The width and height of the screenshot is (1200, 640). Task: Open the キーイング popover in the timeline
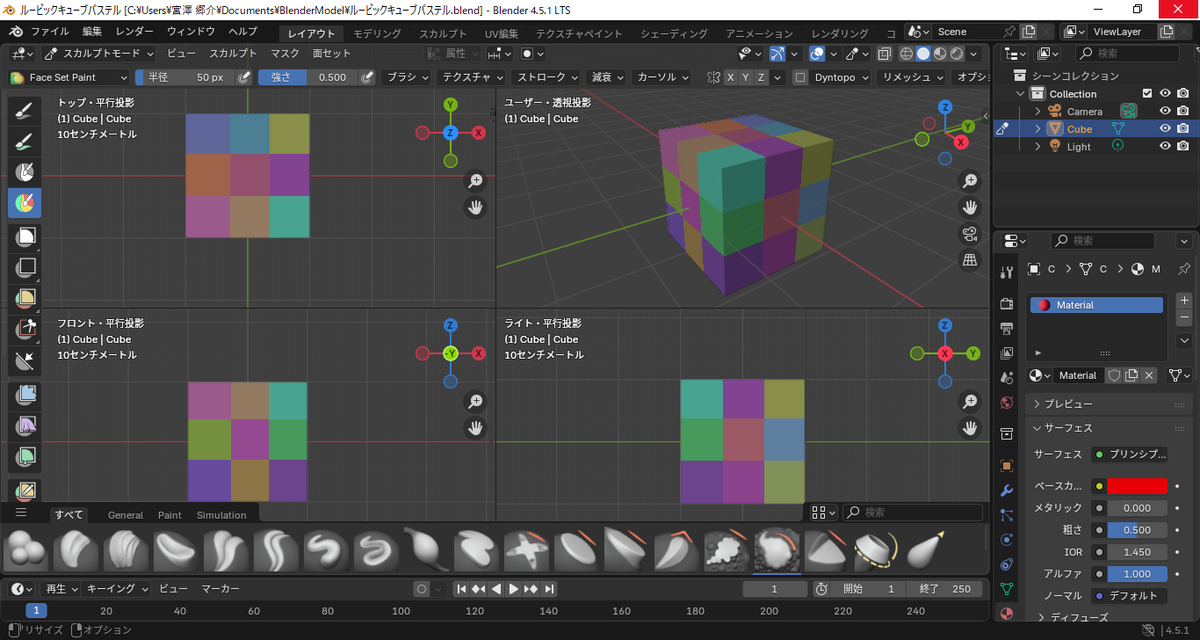coord(116,589)
